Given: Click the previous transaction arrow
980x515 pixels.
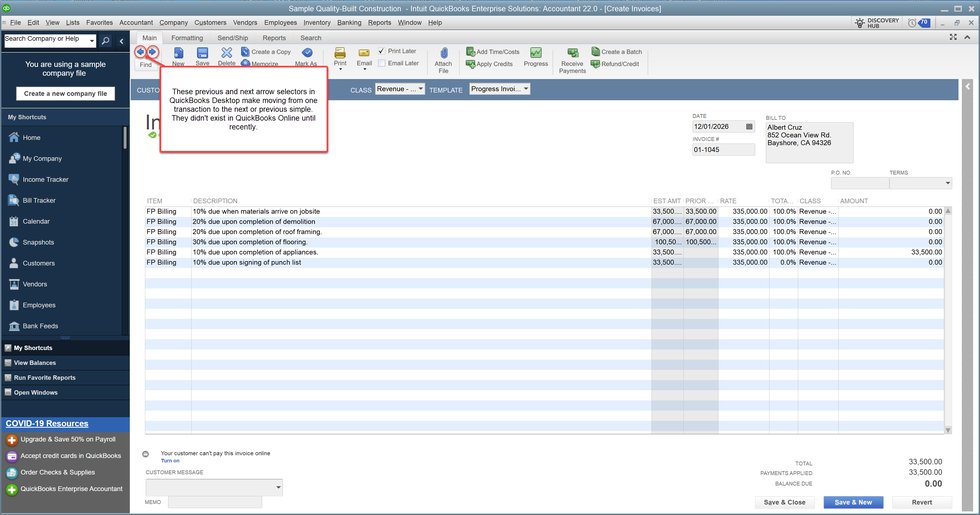Looking at the screenshot, I should pyautogui.click(x=141, y=51).
